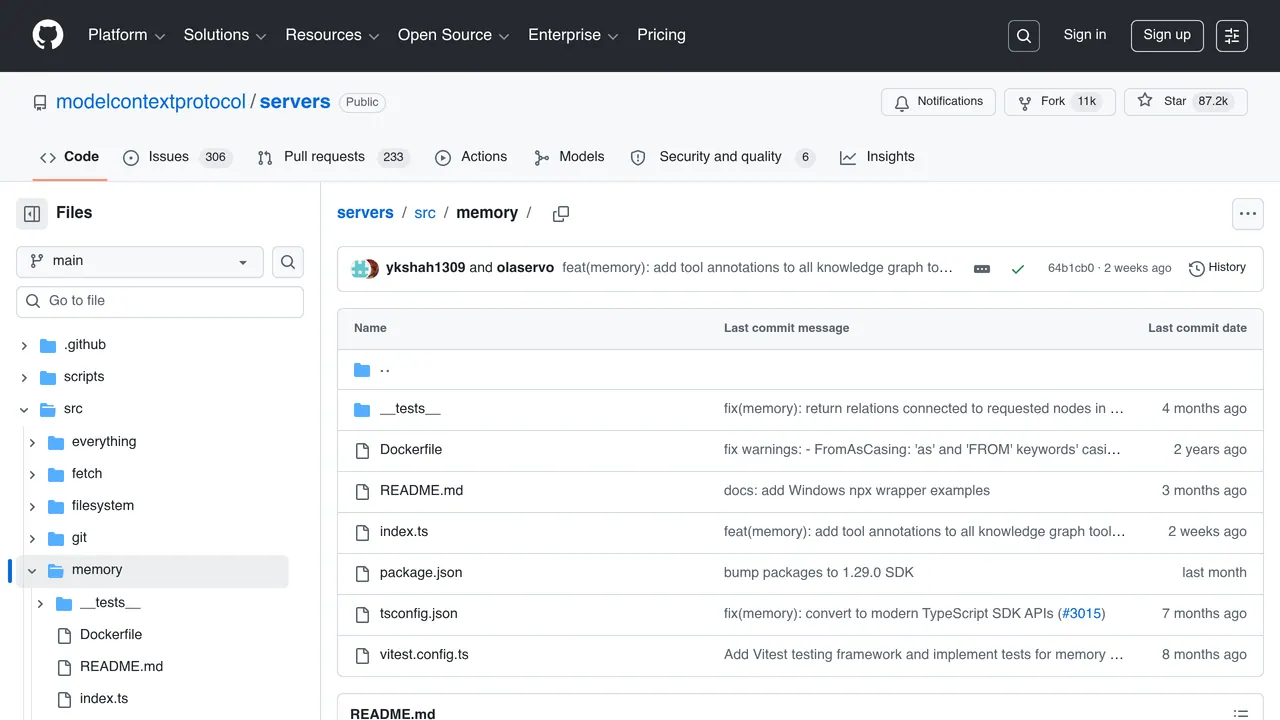The image size is (1280, 720).
Task: Click the fork icon
Action: tap(1025, 102)
